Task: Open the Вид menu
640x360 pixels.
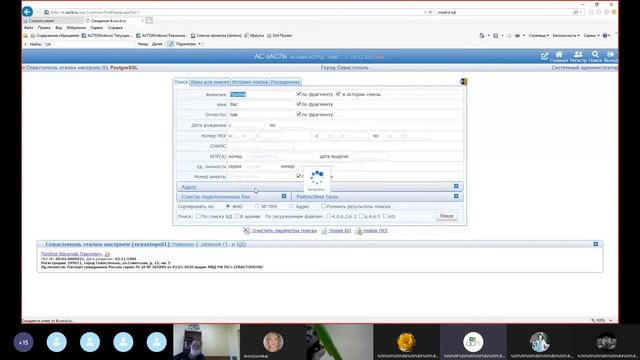Action: click(59, 28)
